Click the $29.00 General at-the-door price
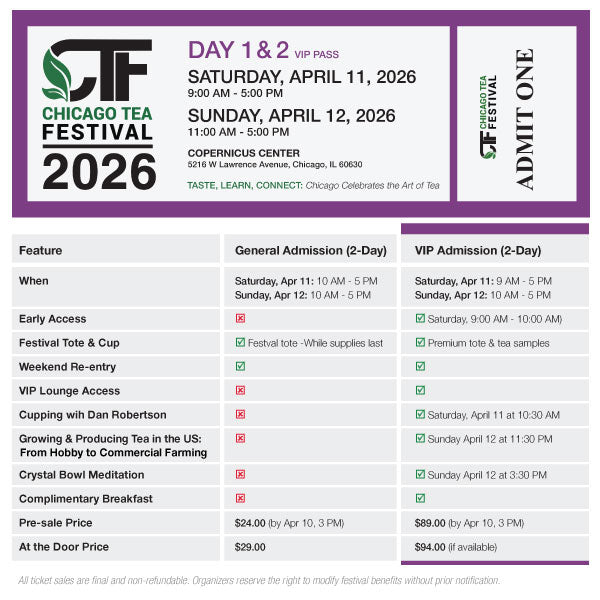Screen dimensions: 600x600 coord(250,547)
